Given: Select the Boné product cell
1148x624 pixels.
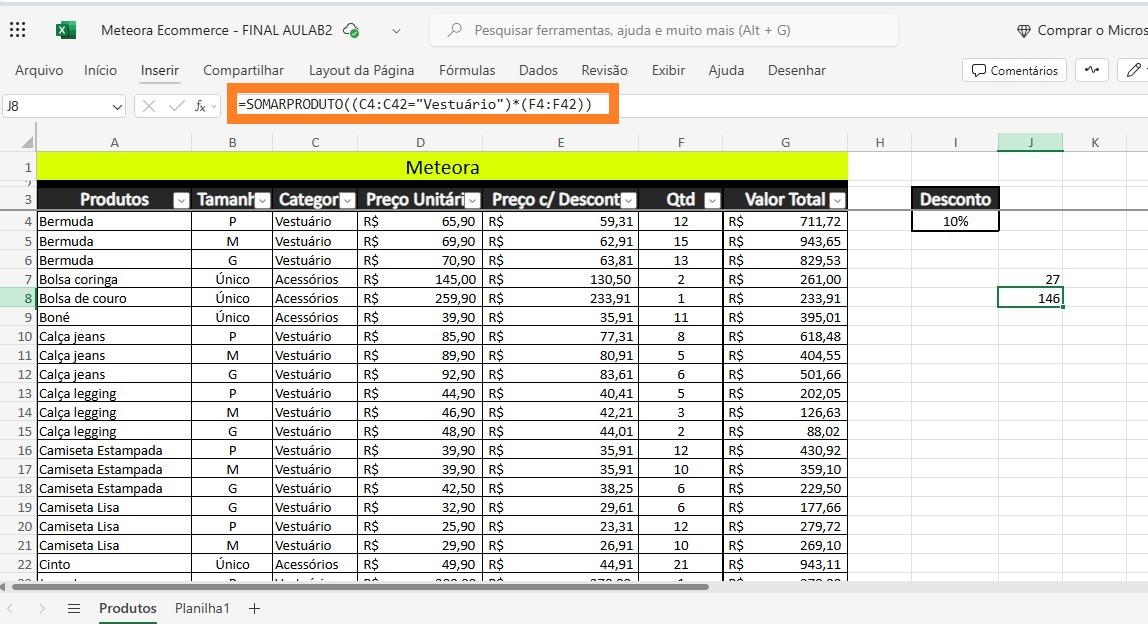Looking at the screenshot, I should 114,317.
